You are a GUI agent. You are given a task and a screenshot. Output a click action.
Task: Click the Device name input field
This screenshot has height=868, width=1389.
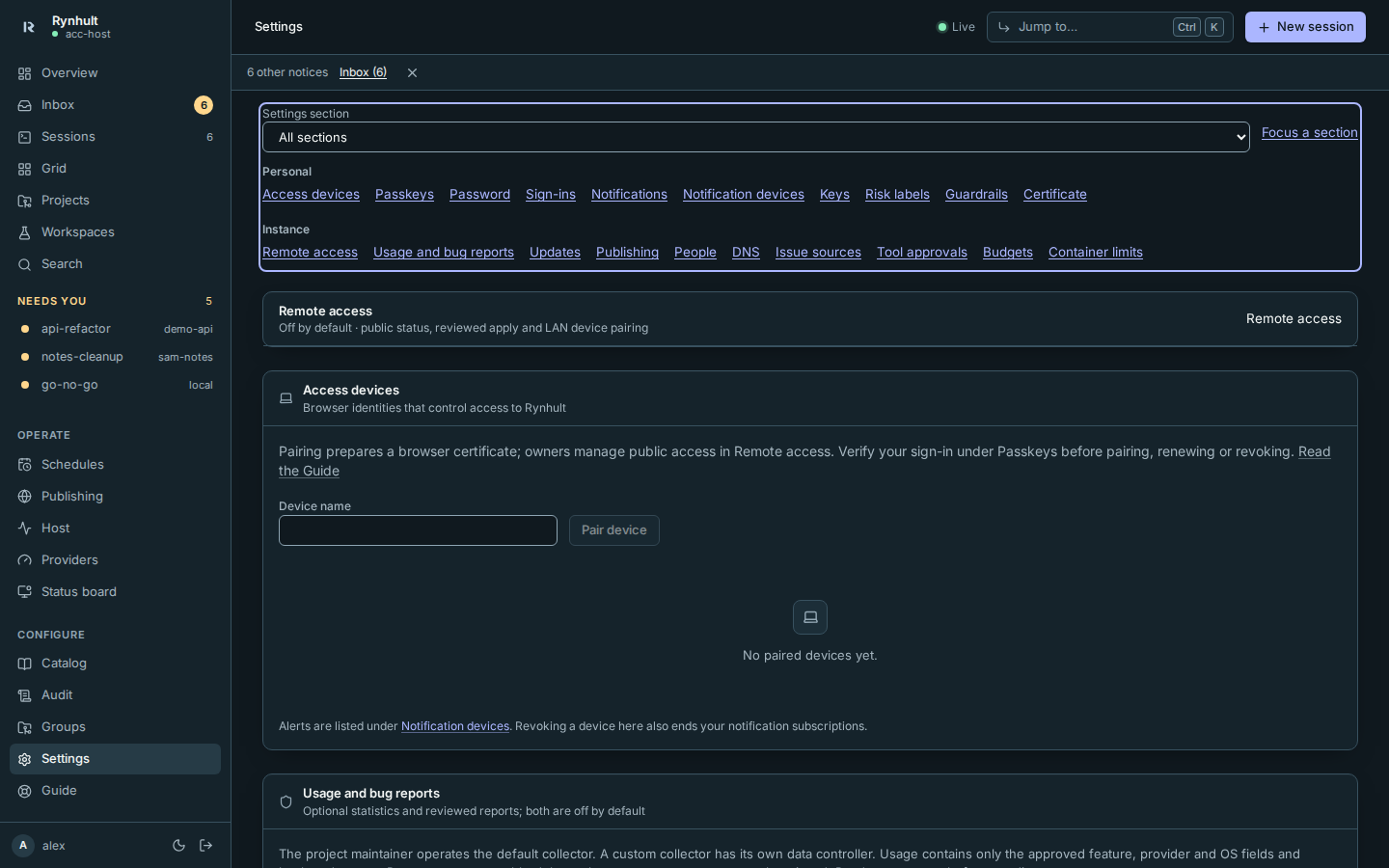point(418,530)
